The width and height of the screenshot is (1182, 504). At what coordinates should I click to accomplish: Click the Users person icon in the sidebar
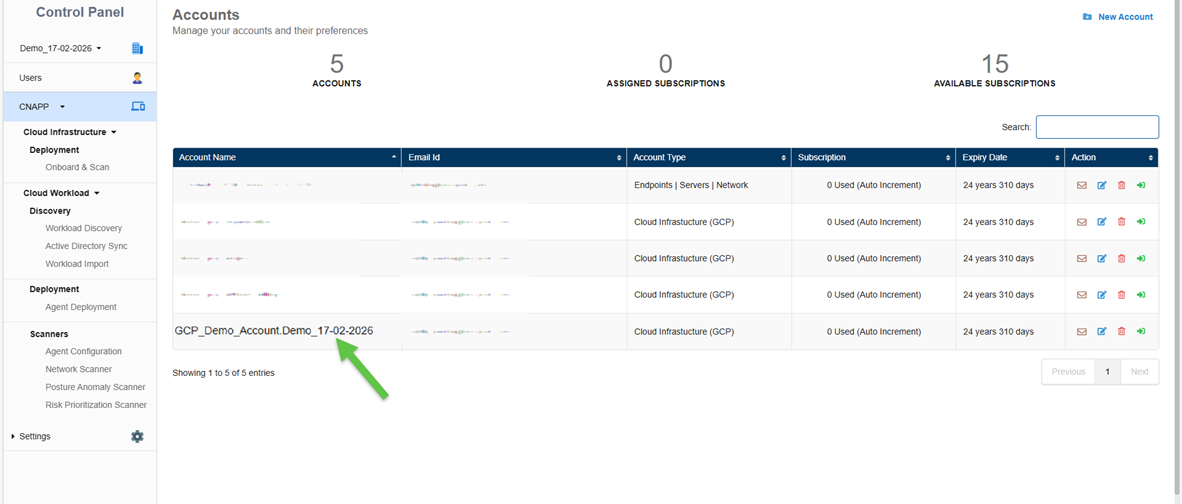point(137,78)
